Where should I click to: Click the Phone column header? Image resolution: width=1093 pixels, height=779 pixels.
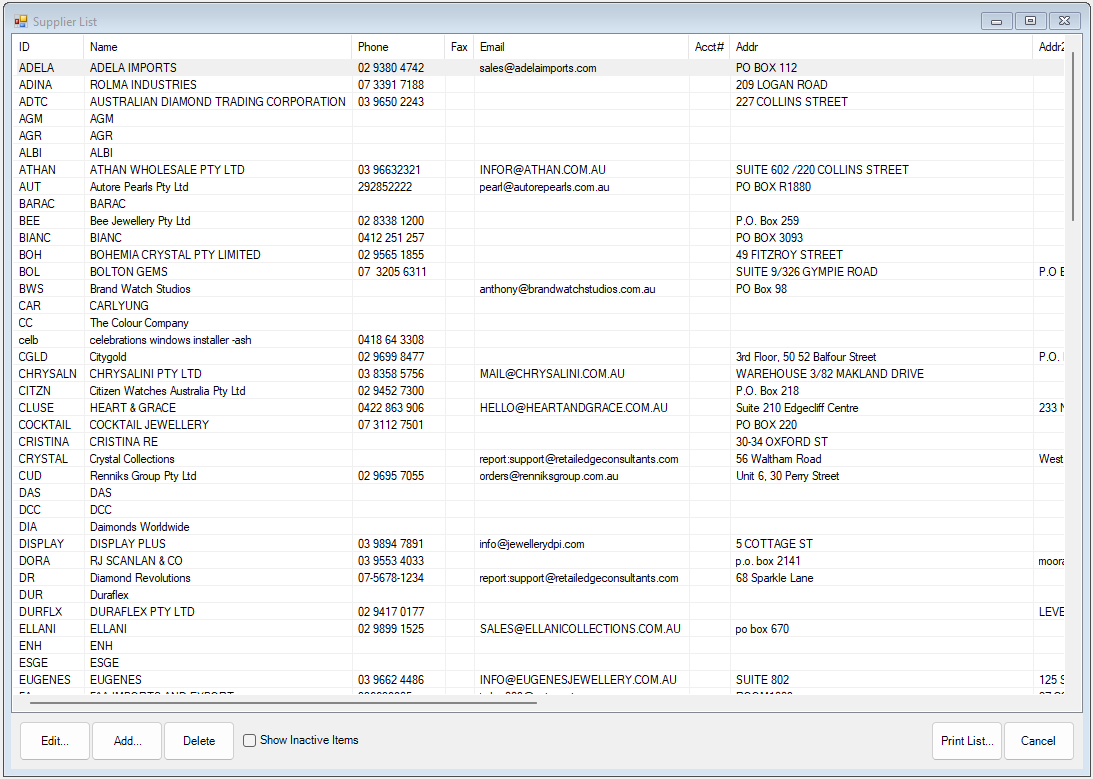click(398, 47)
